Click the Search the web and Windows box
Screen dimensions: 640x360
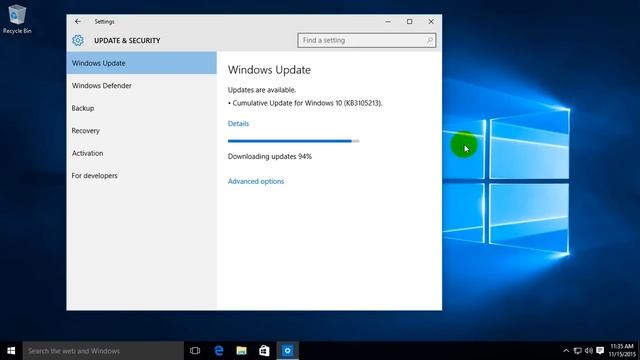coord(103,351)
